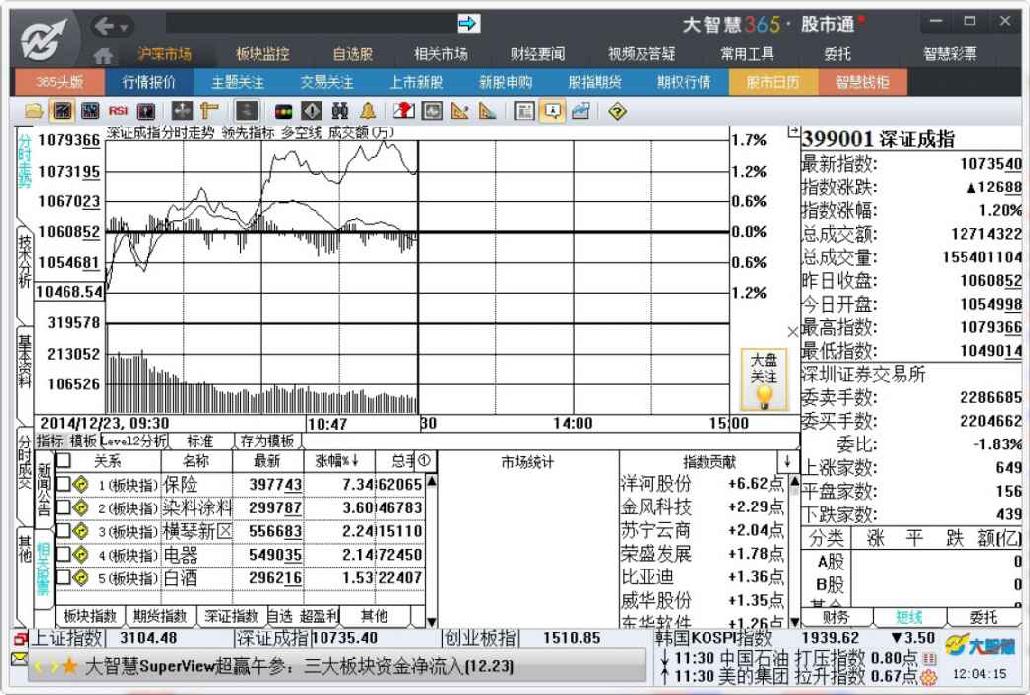The image size is (1030, 695).
Task: Select the 期货指数 bottom tab
Action: 160,616
